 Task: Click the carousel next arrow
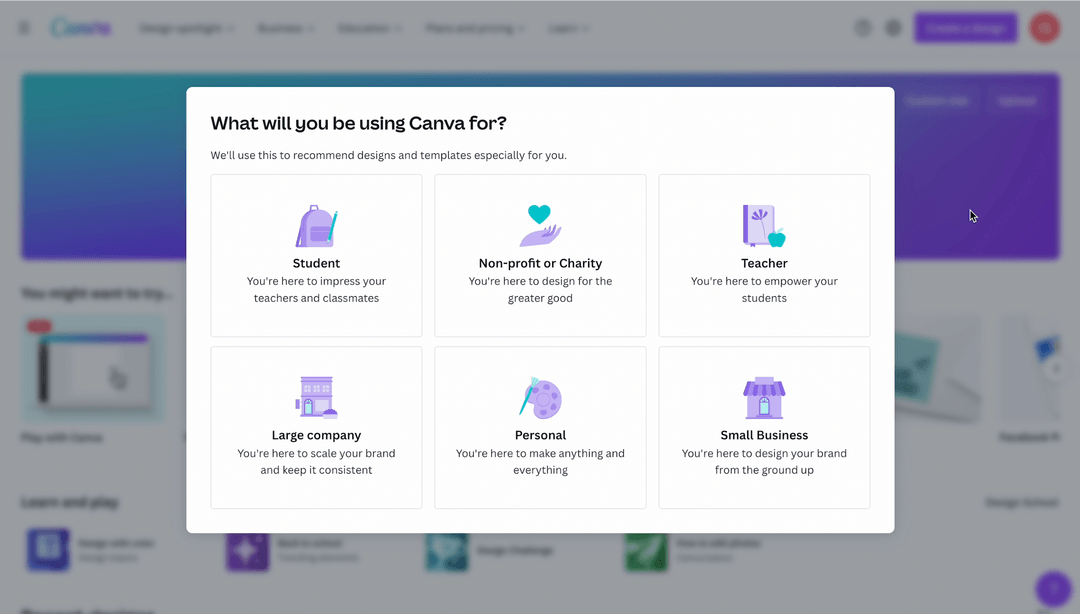click(1056, 369)
